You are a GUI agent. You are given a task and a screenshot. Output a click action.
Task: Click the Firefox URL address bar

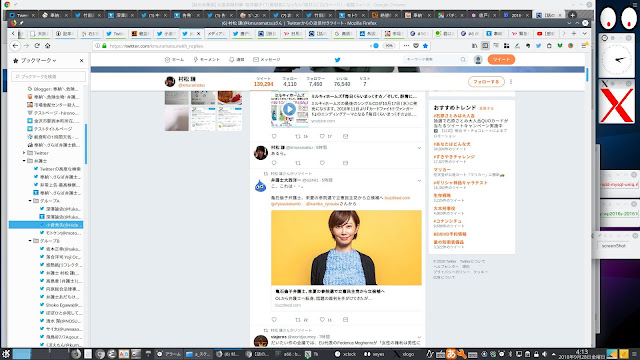(x=238, y=46)
